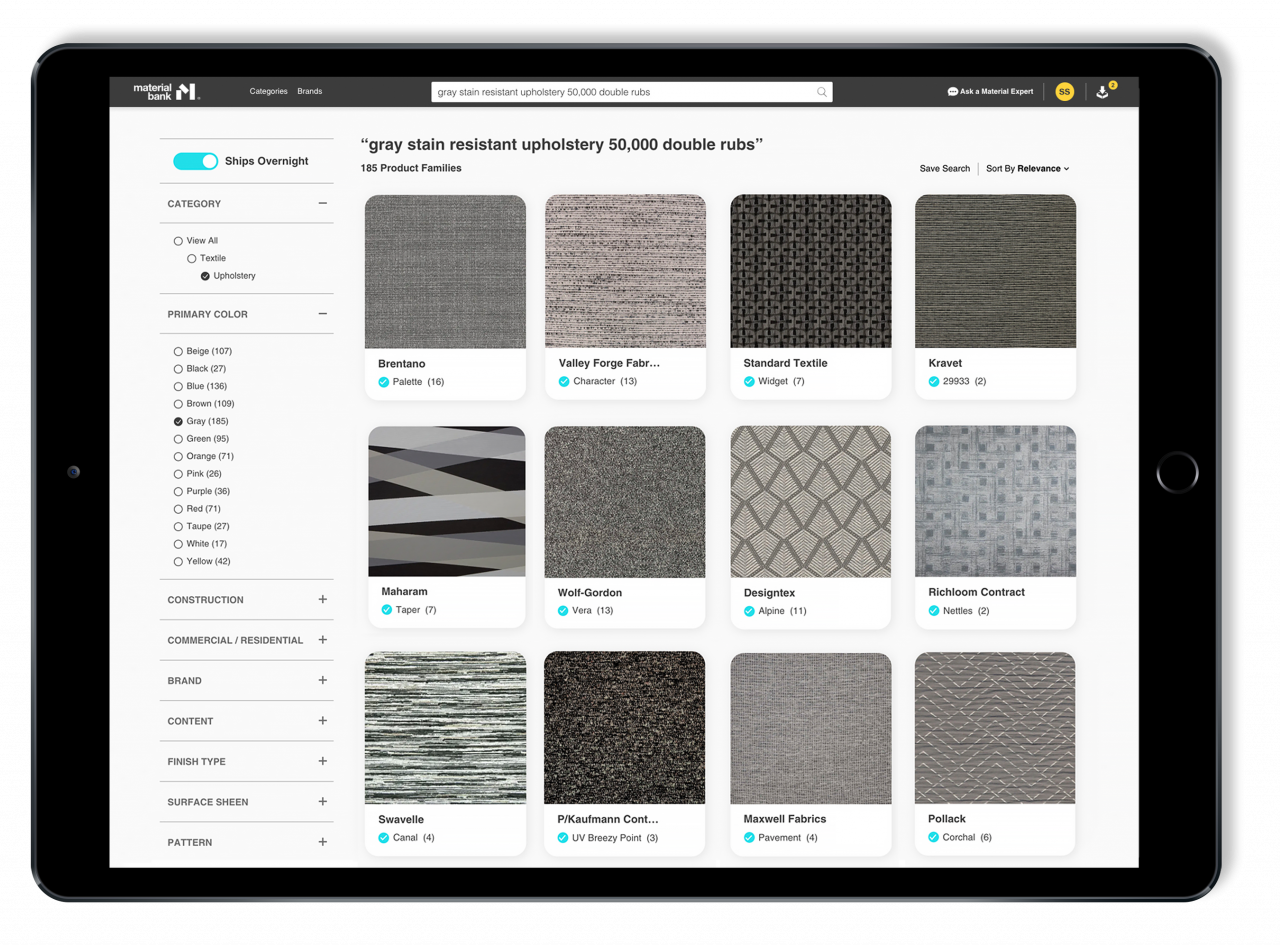This screenshot has width=1280, height=945.
Task: Click the checkmark icon beside Taper
Action: point(387,610)
